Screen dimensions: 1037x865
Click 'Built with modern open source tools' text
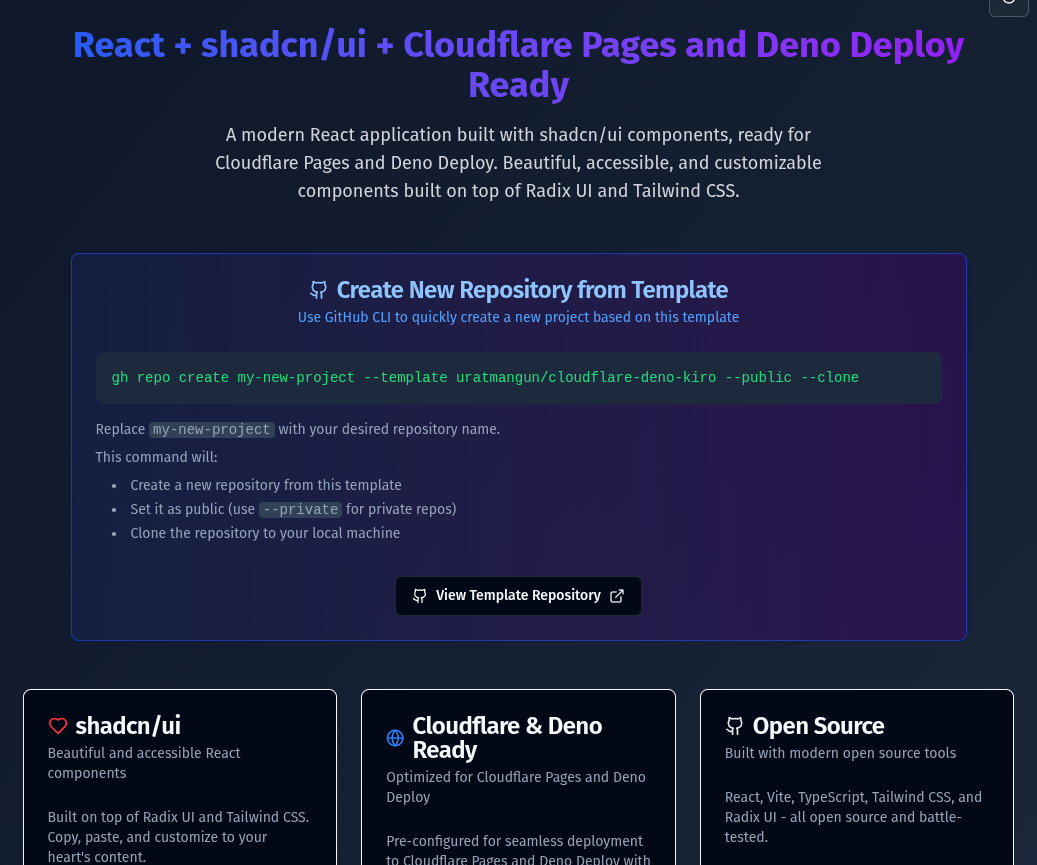coord(840,753)
